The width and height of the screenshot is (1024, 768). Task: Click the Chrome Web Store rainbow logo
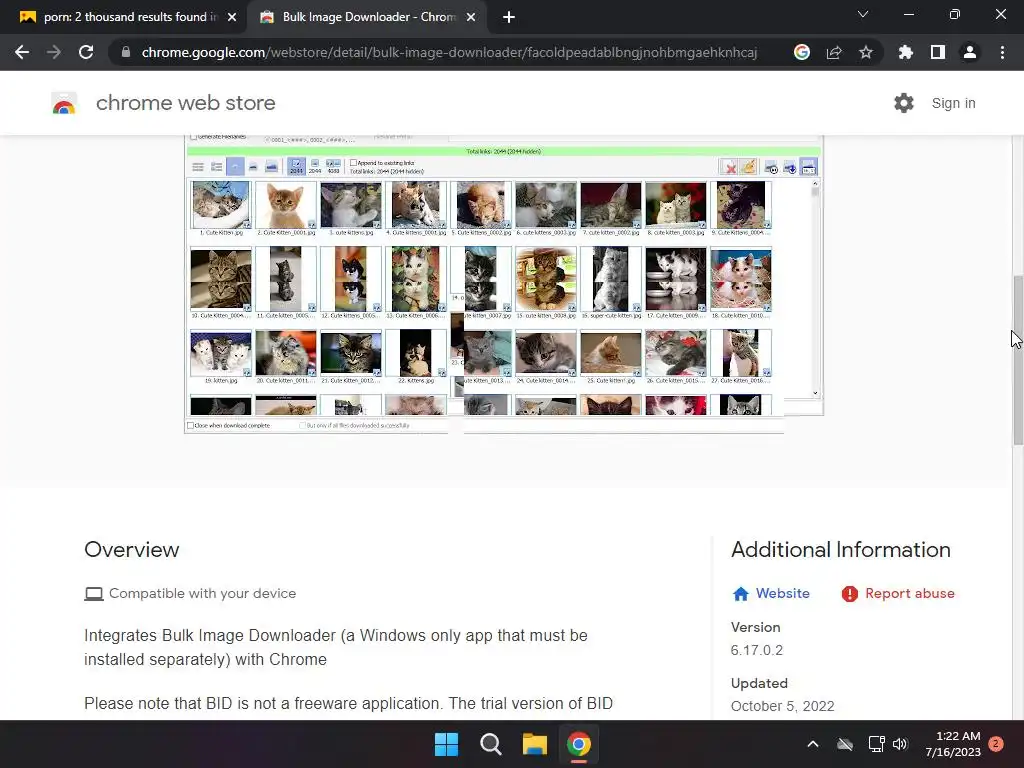(64, 103)
